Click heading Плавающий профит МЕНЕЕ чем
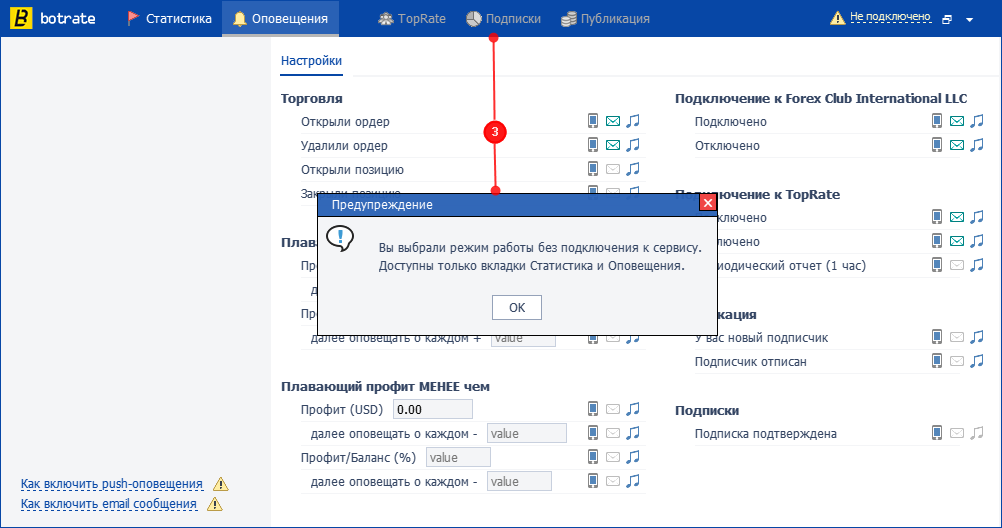This screenshot has width=1002, height=528. 385,386
